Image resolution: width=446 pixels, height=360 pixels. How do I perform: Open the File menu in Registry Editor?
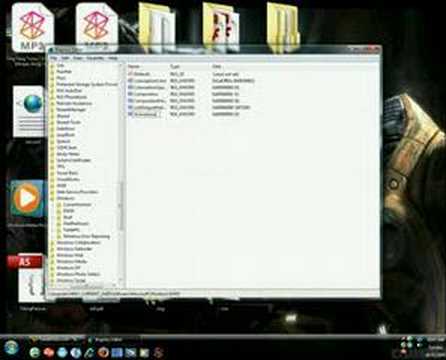54,58
